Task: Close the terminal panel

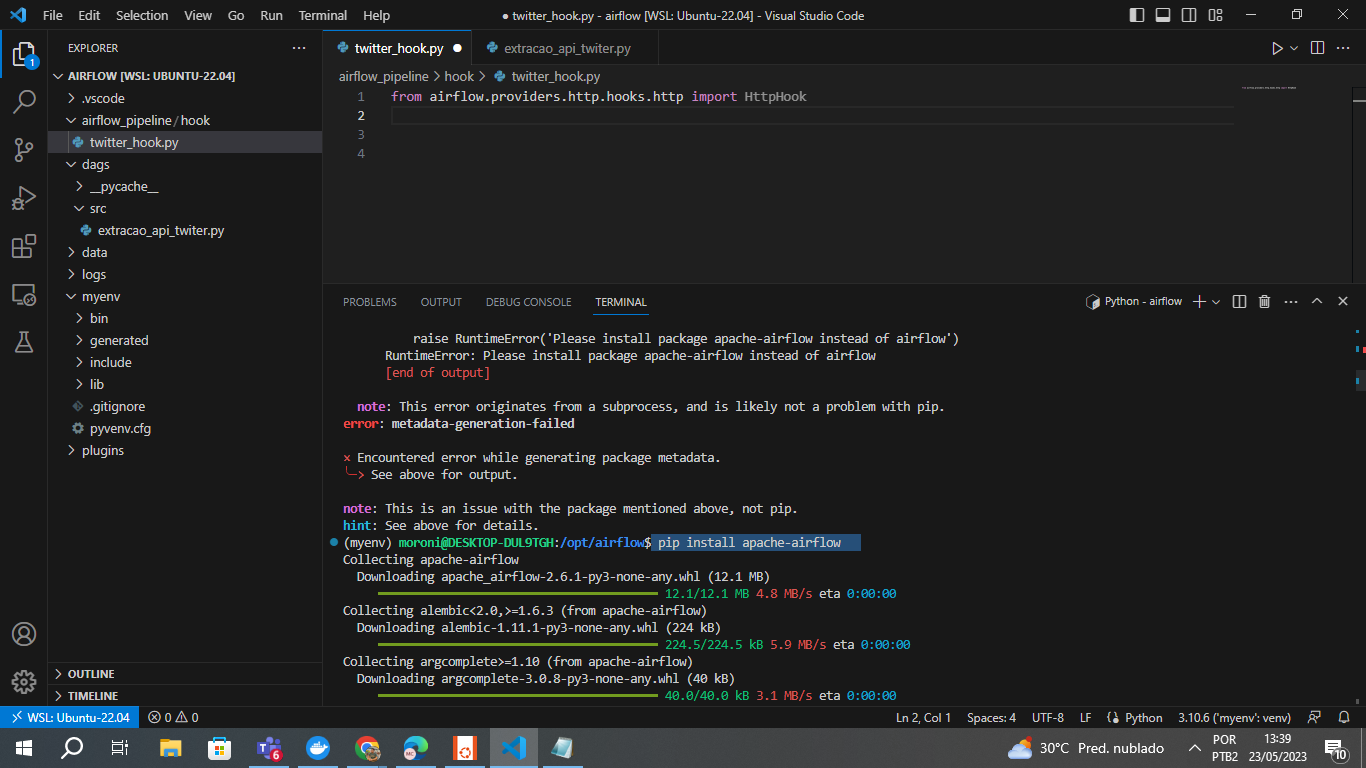Action: 1343,301
